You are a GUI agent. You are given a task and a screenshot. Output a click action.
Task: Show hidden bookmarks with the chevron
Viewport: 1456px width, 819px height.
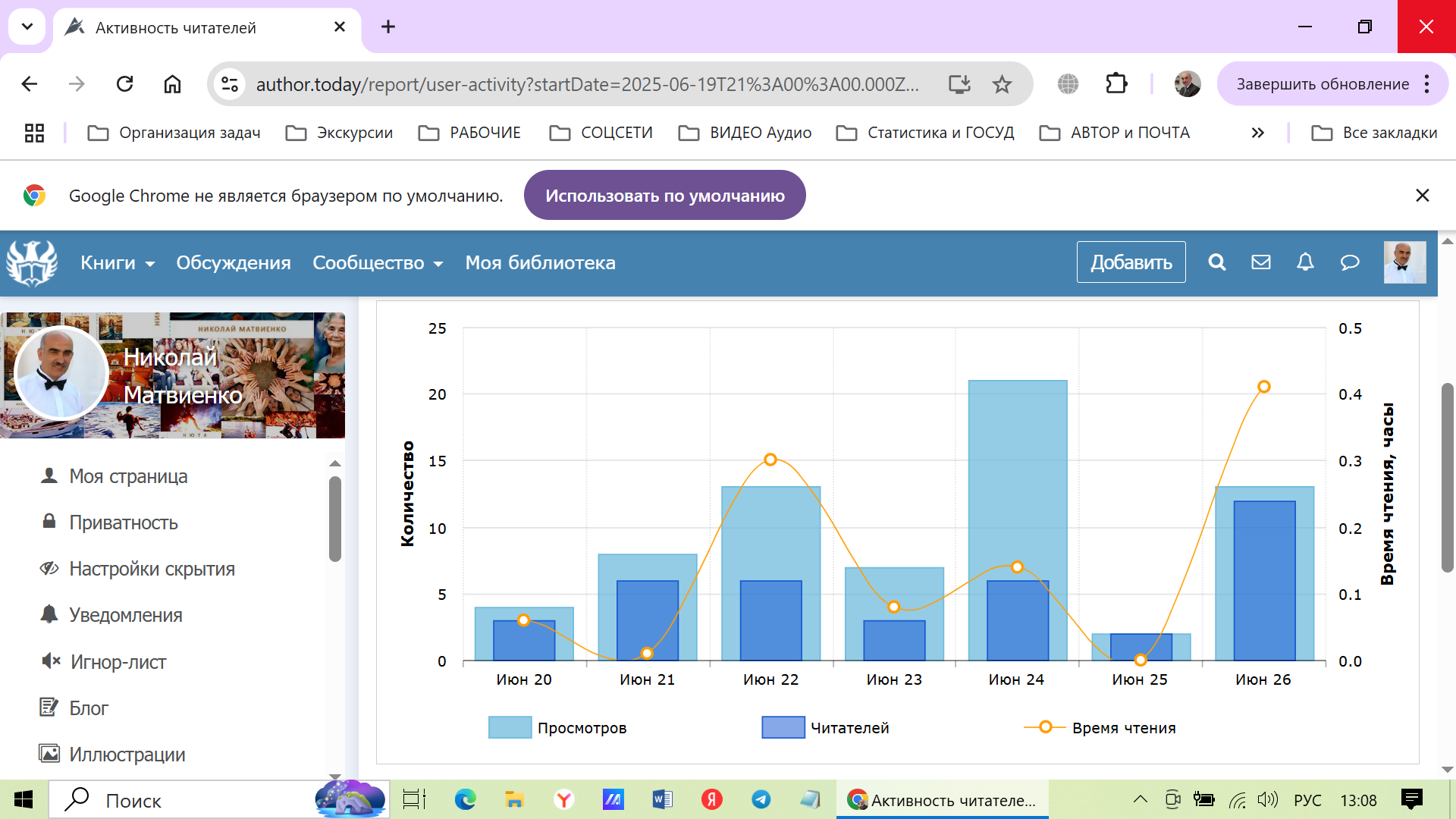[x=1257, y=133]
